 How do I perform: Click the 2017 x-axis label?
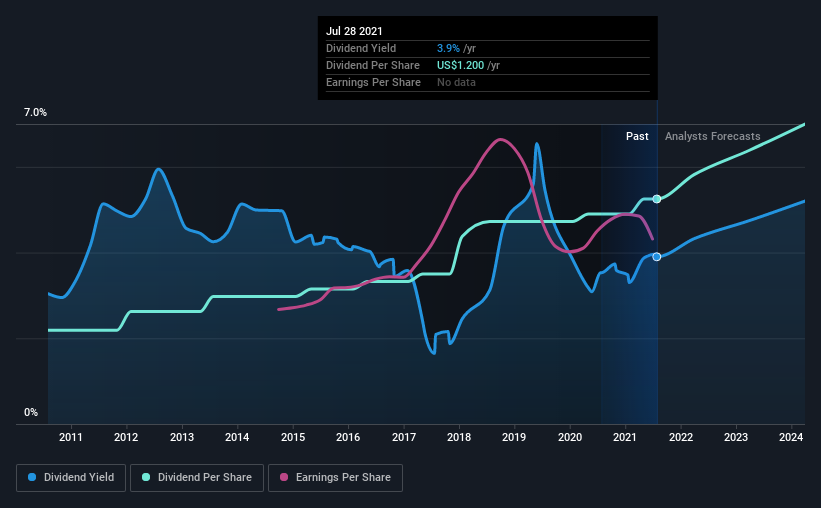click(x=404, y=437)
